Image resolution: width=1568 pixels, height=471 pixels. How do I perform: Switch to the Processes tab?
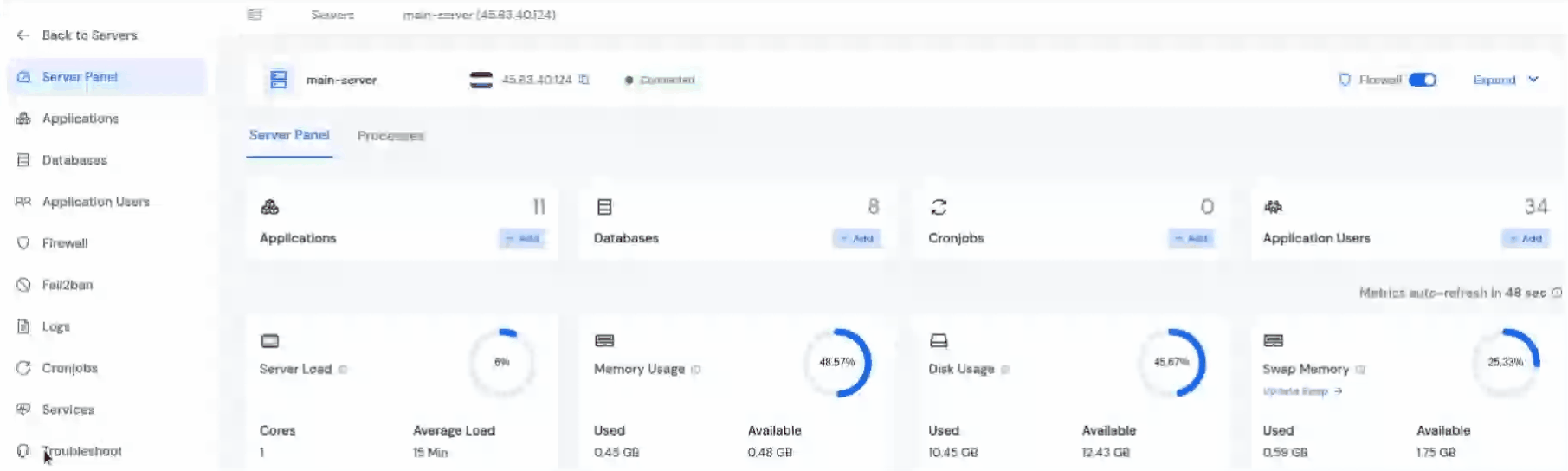pos(390,136)
